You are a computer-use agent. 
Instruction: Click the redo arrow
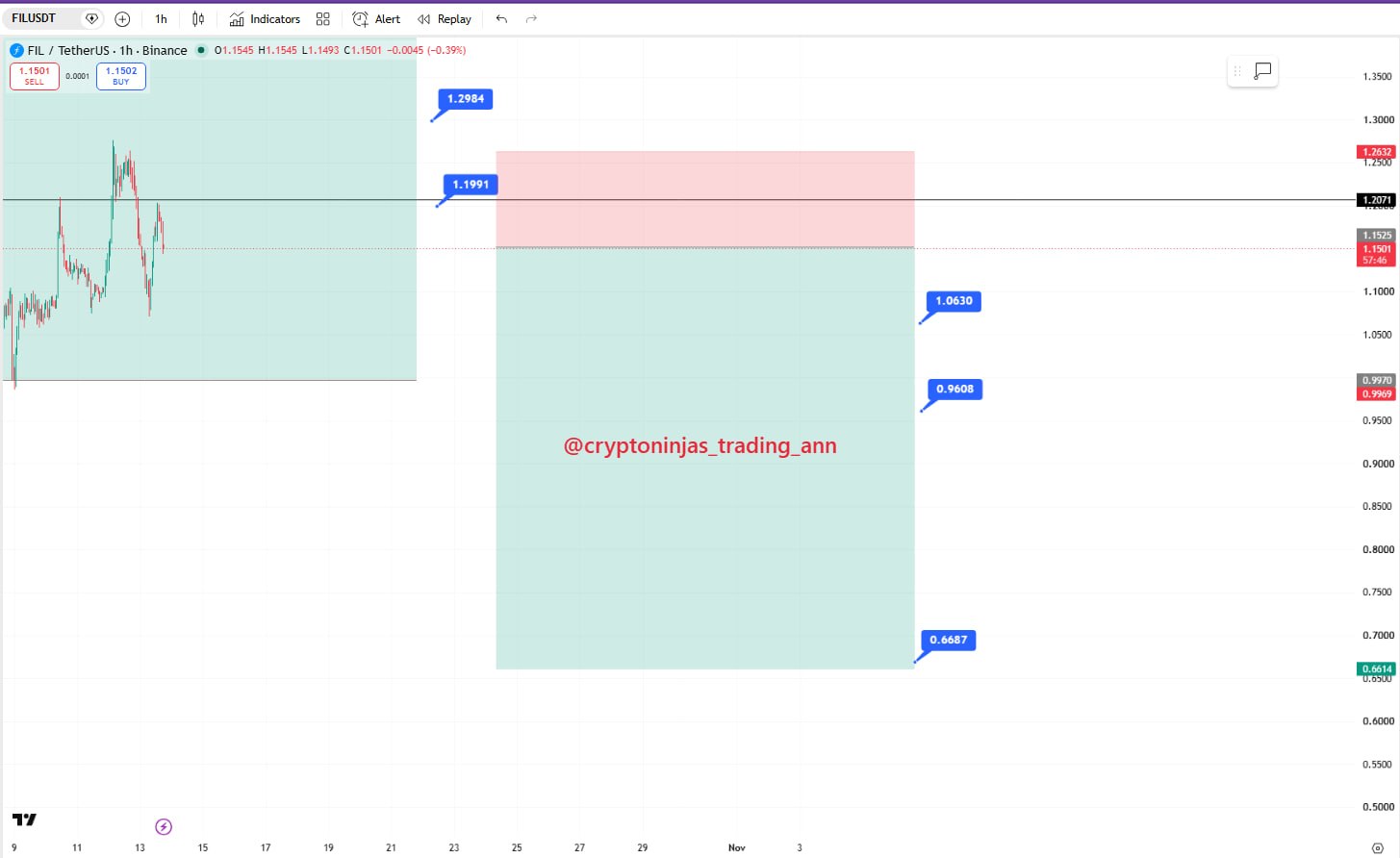click(x=531, y=19)
